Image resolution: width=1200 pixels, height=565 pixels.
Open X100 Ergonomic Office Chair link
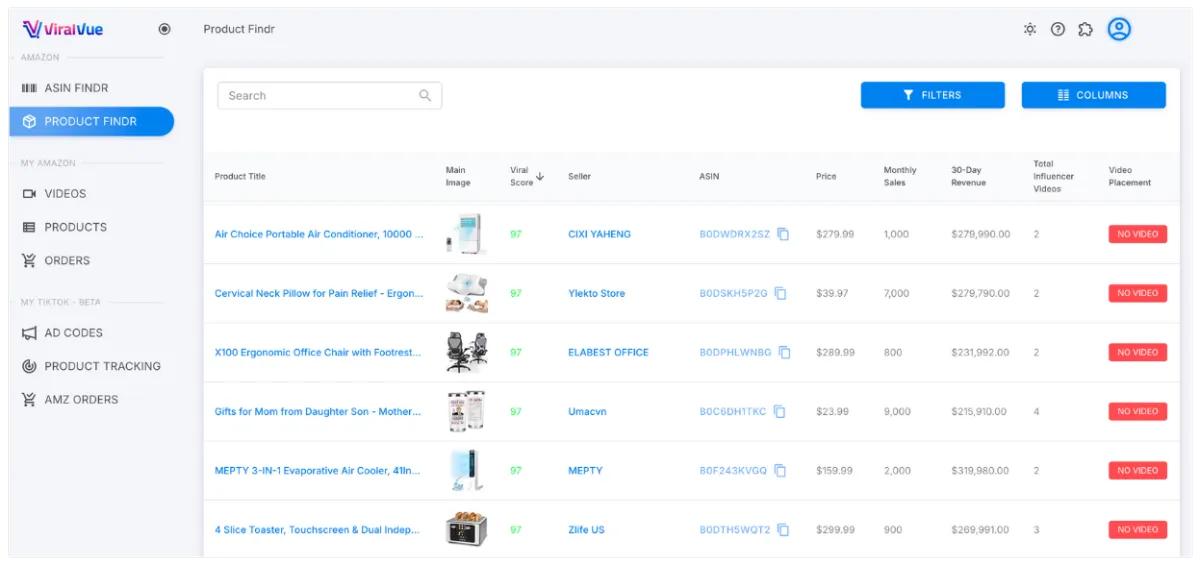coord(318,353)
